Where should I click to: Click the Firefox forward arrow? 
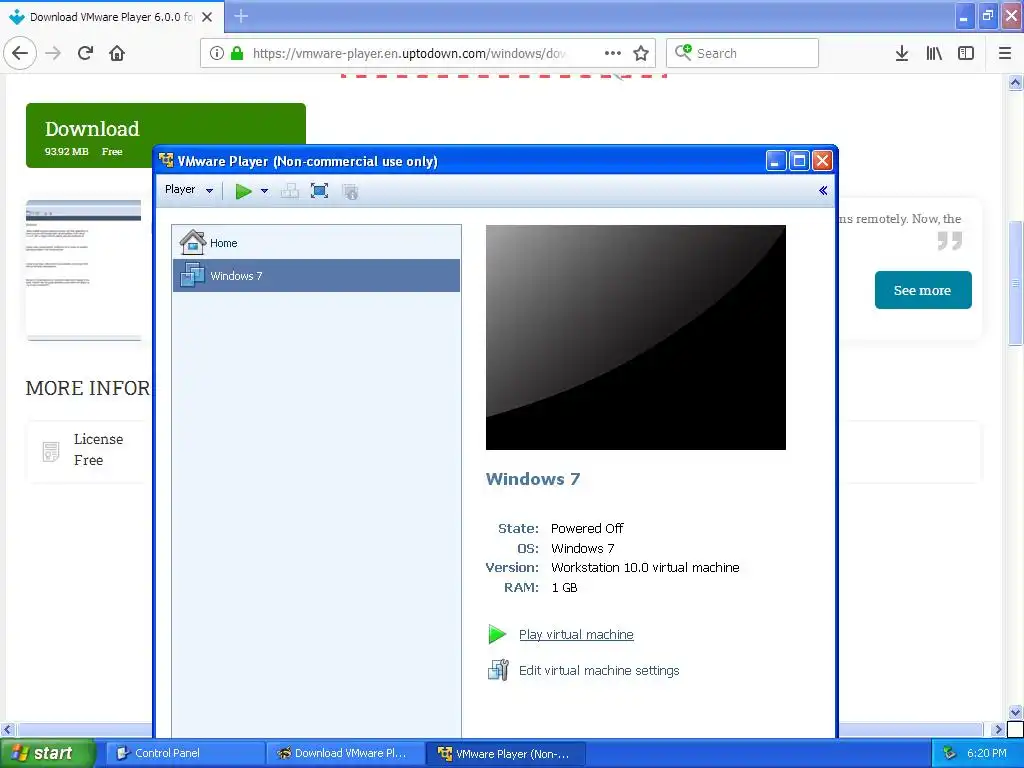click(x=53, y=54)
